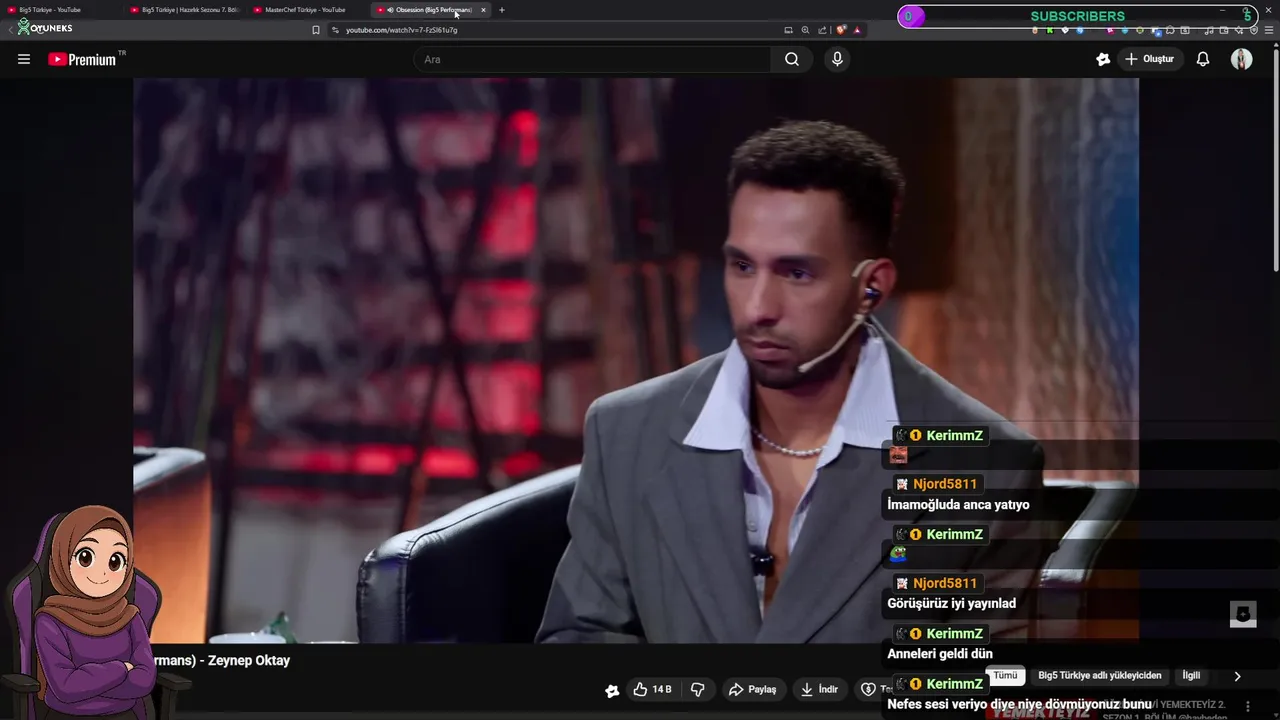Click the SUBSCRIBERS counter overlay
The image size is (1280, 720).
(1077, 16)
